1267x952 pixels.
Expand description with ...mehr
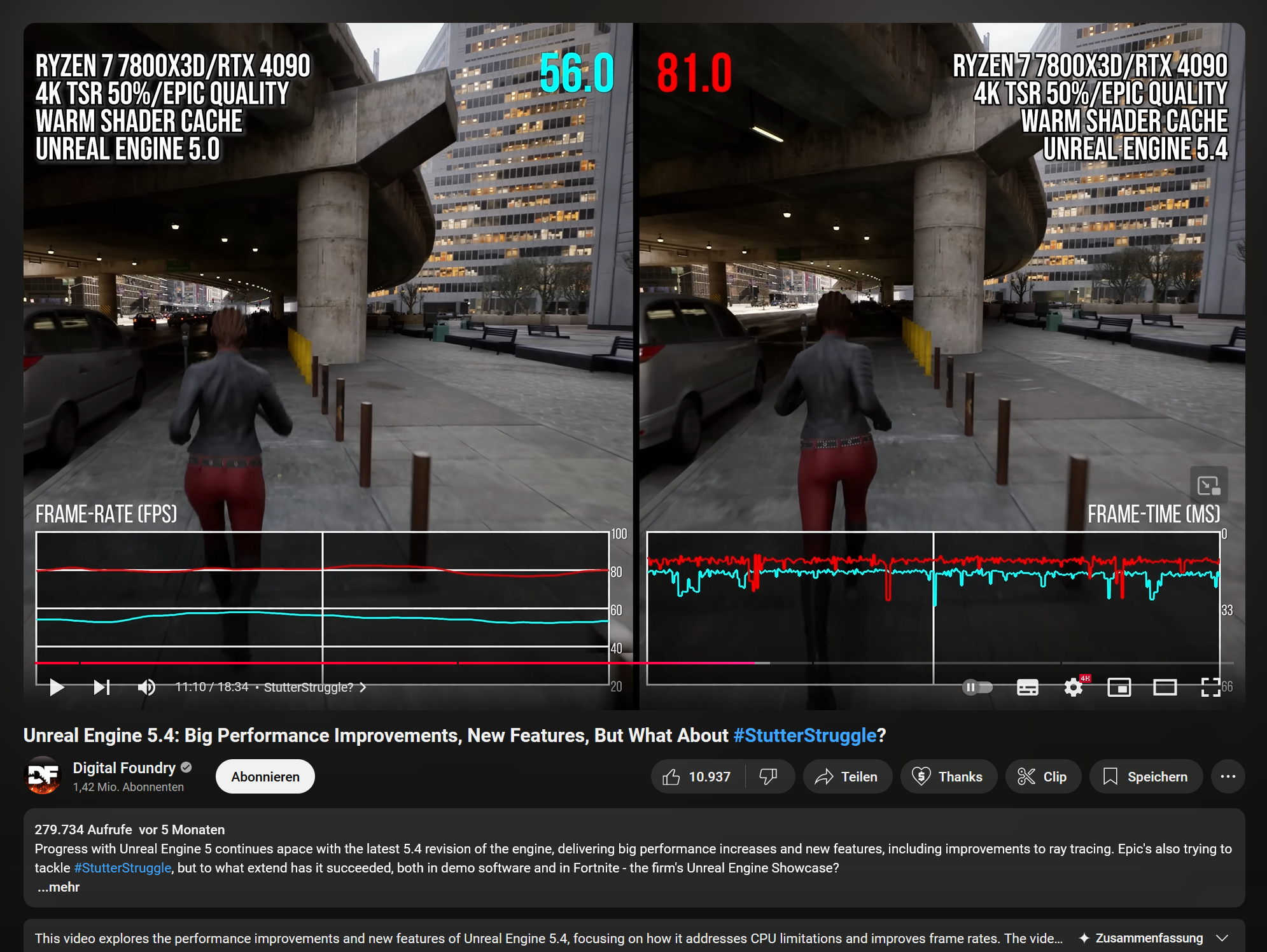[x=59, y=887]
